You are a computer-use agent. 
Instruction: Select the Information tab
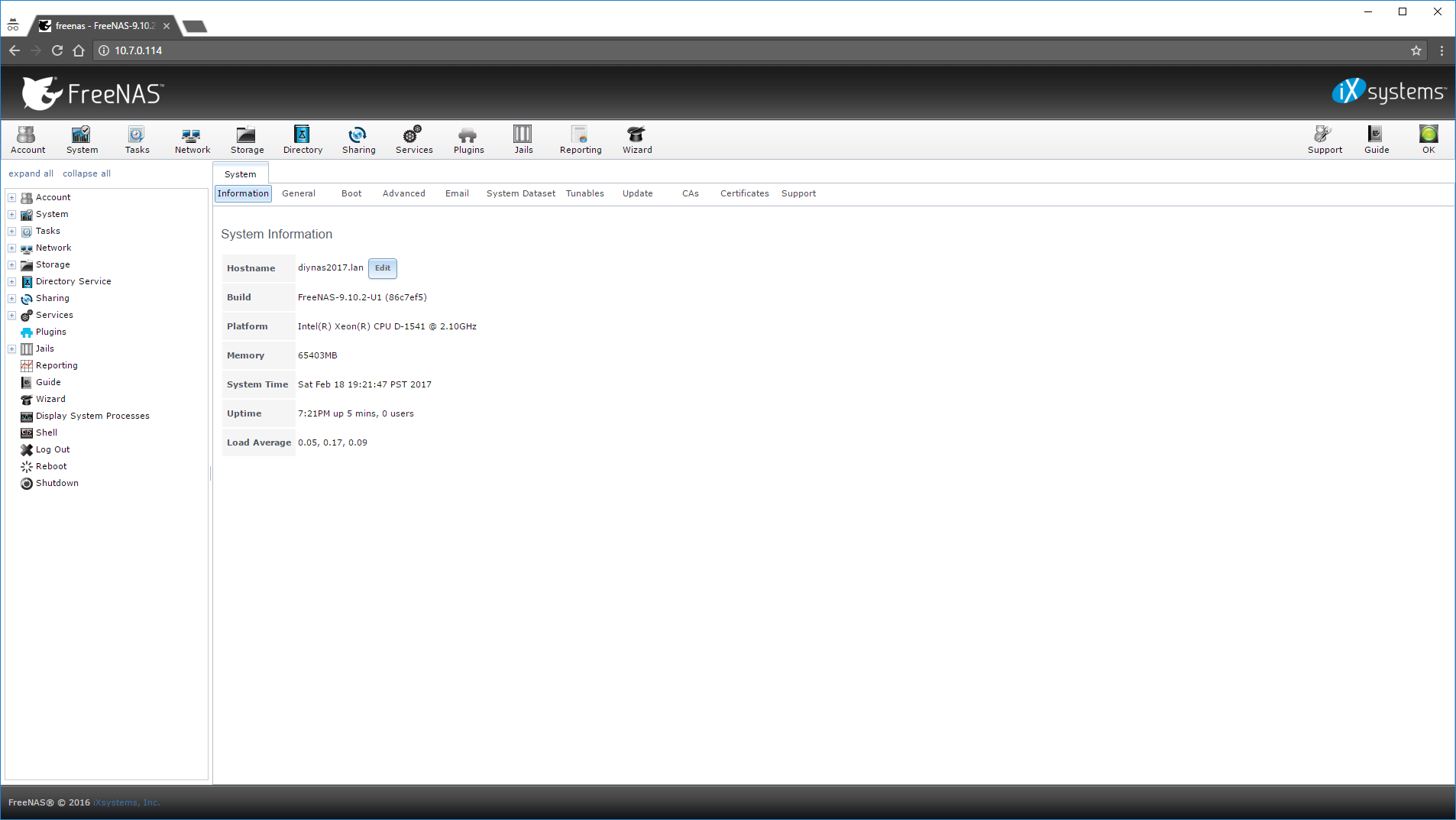click(243, 193)
